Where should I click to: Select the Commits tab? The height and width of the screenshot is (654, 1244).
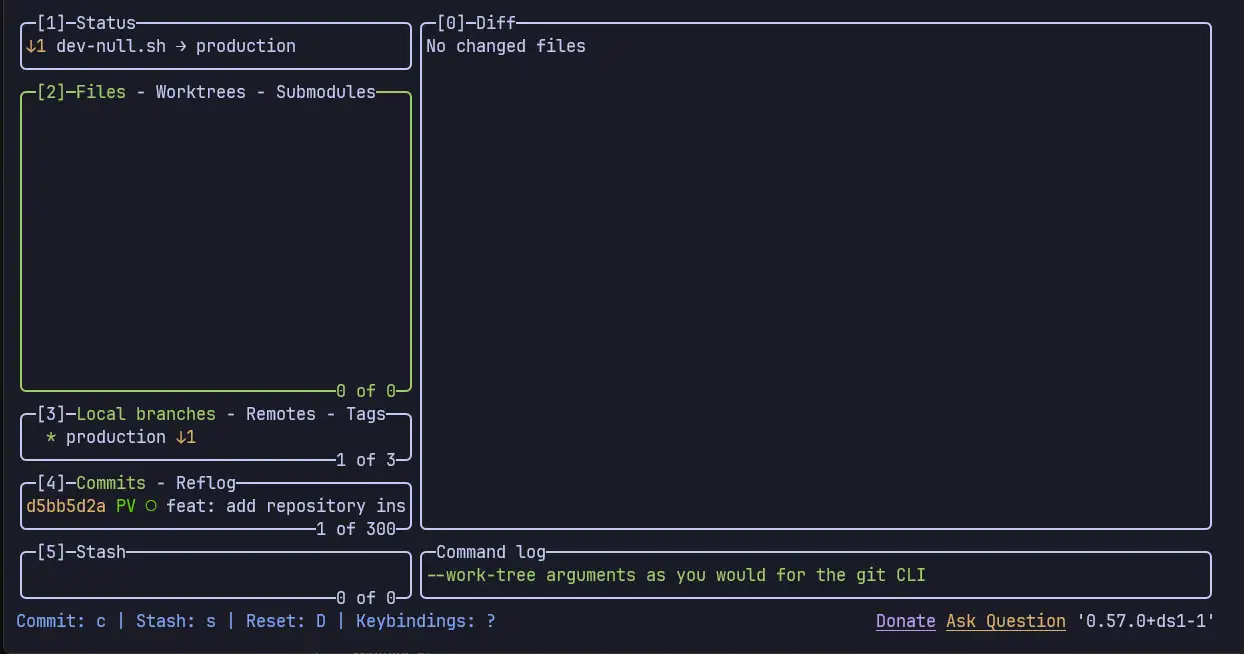point(111,483)
